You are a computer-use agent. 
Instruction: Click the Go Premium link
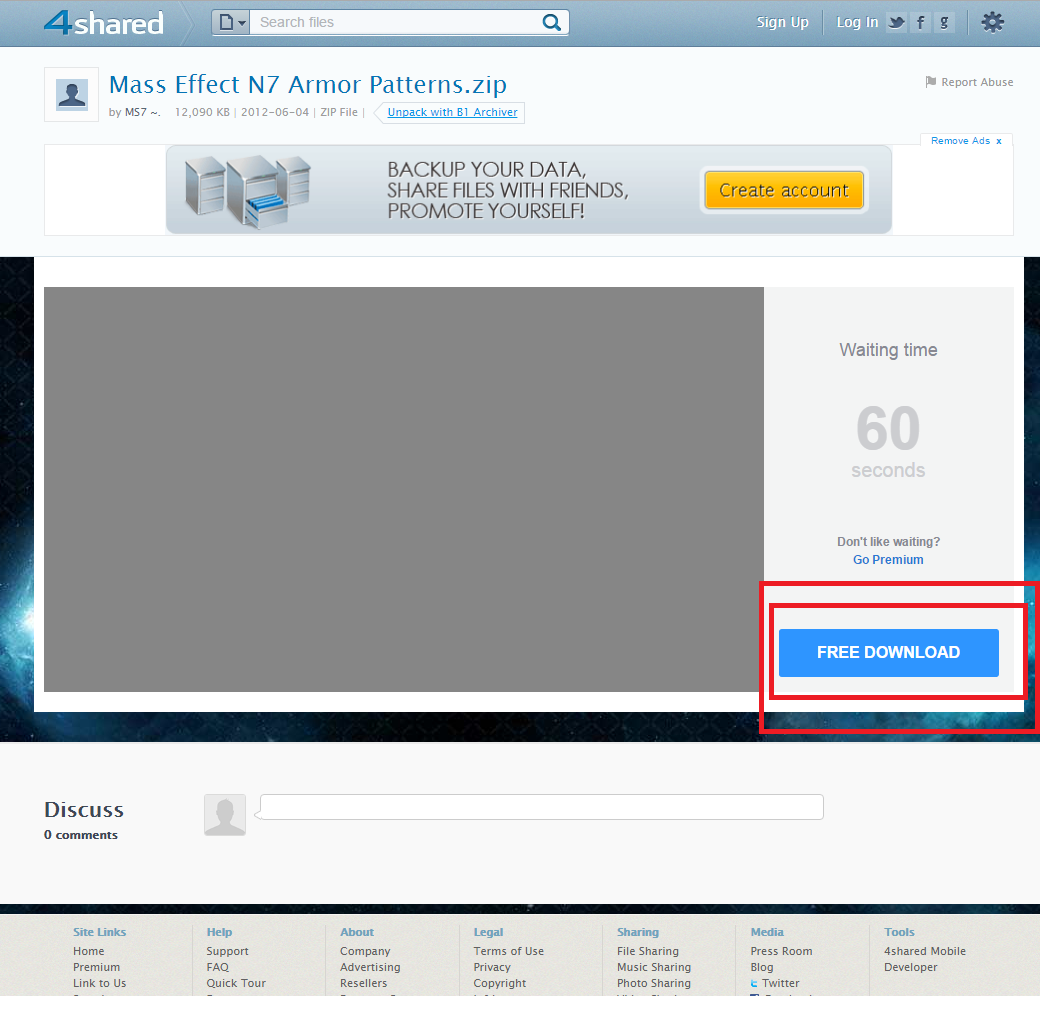coord(888,560)
